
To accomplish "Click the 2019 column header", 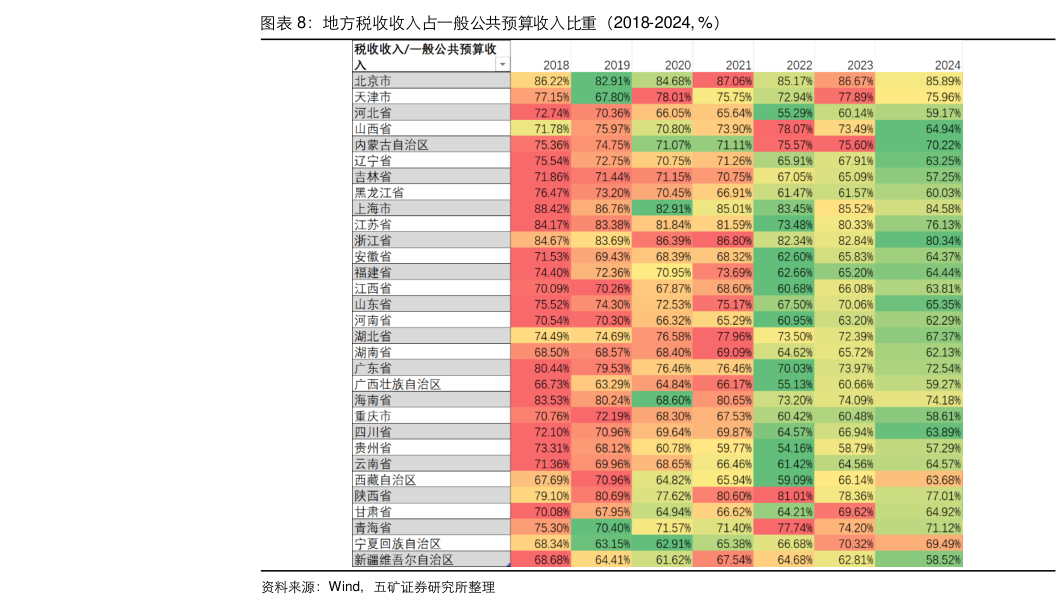I will point(616,65).
